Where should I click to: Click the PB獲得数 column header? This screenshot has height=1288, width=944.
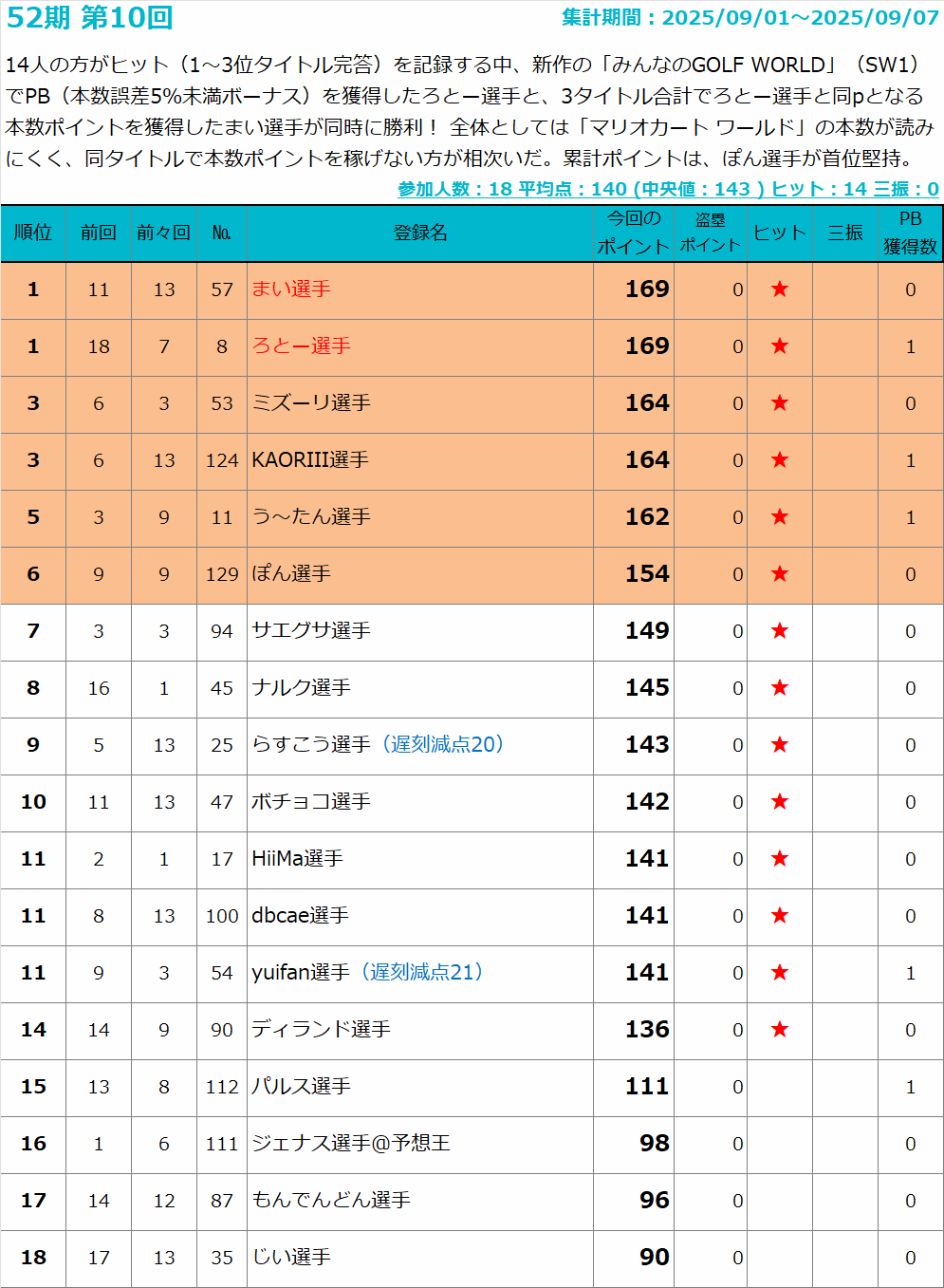pyautogui.click(x=910, y=233)
